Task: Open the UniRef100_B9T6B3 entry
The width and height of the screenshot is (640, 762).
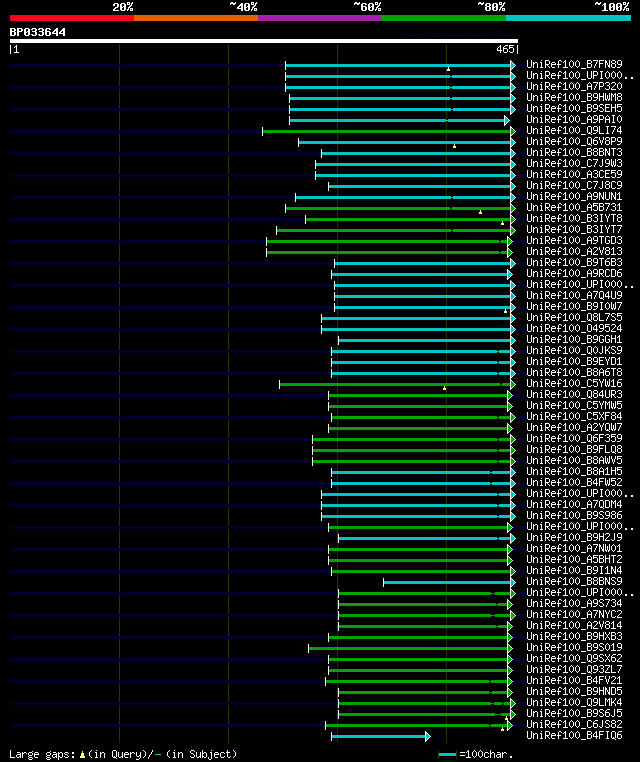Action: click(574, 262)
